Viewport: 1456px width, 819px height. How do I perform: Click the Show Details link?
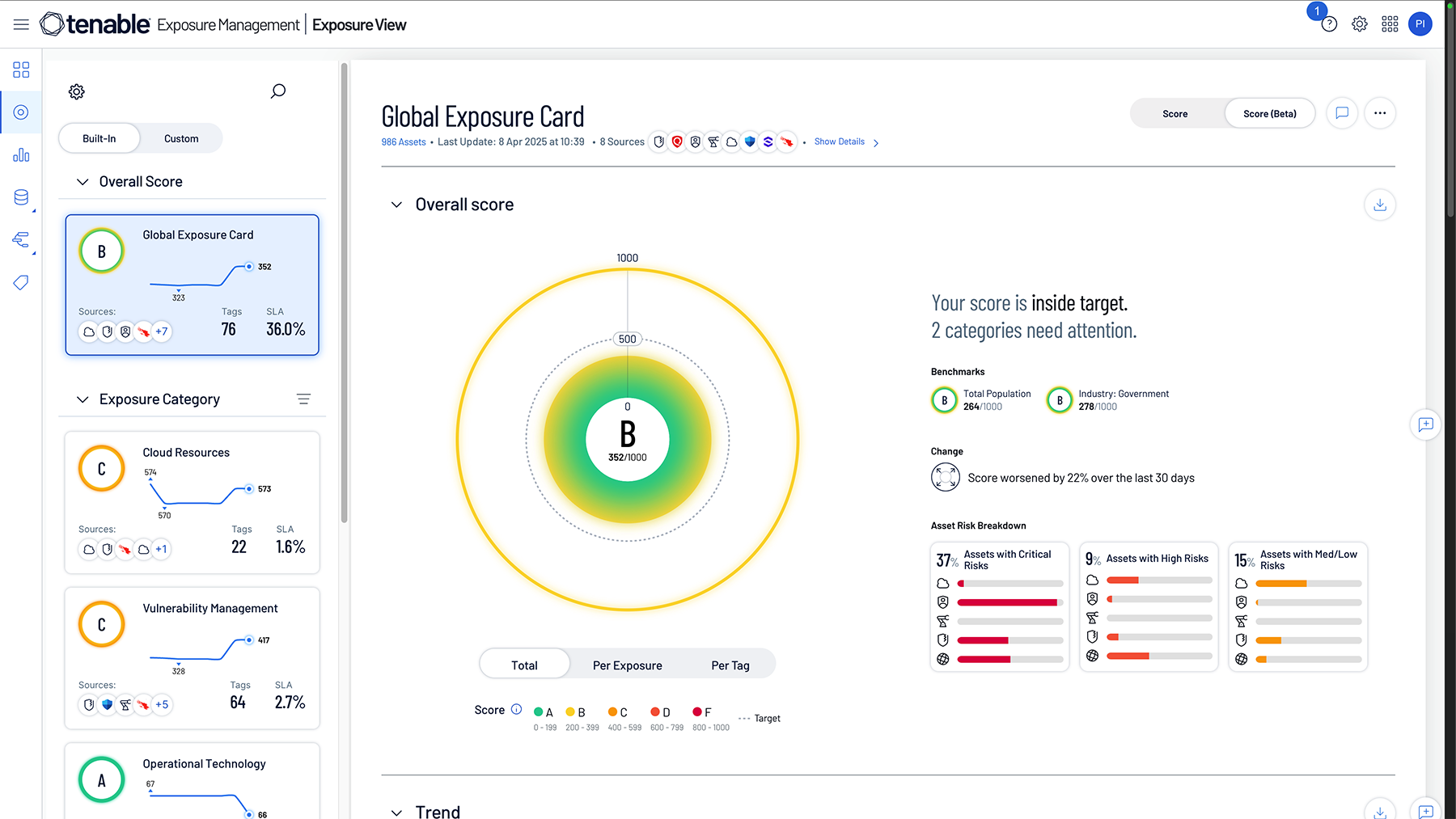point(840,141)
